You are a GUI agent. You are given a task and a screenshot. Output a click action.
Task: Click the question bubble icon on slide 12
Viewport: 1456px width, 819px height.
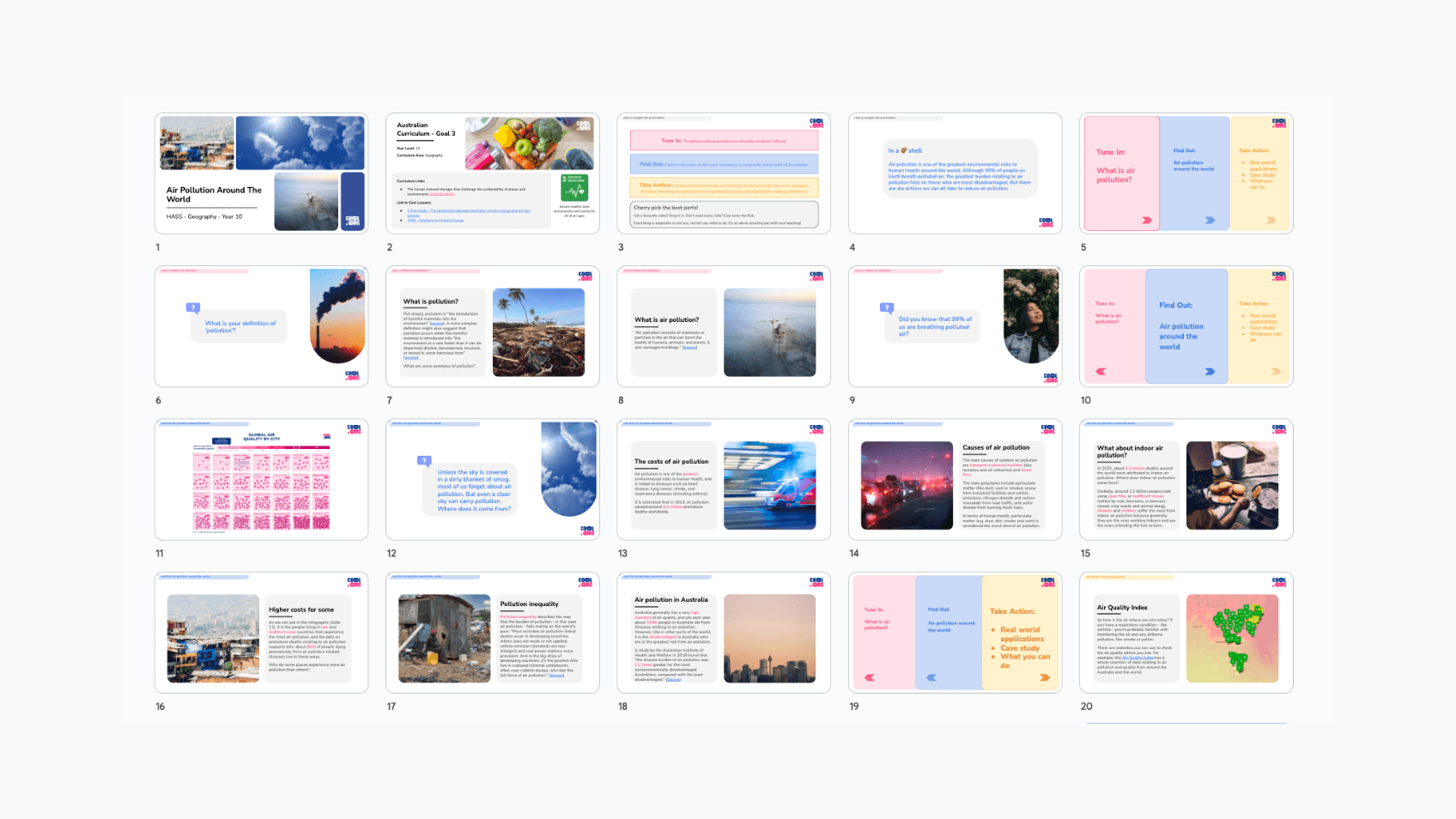coord(424,461)
